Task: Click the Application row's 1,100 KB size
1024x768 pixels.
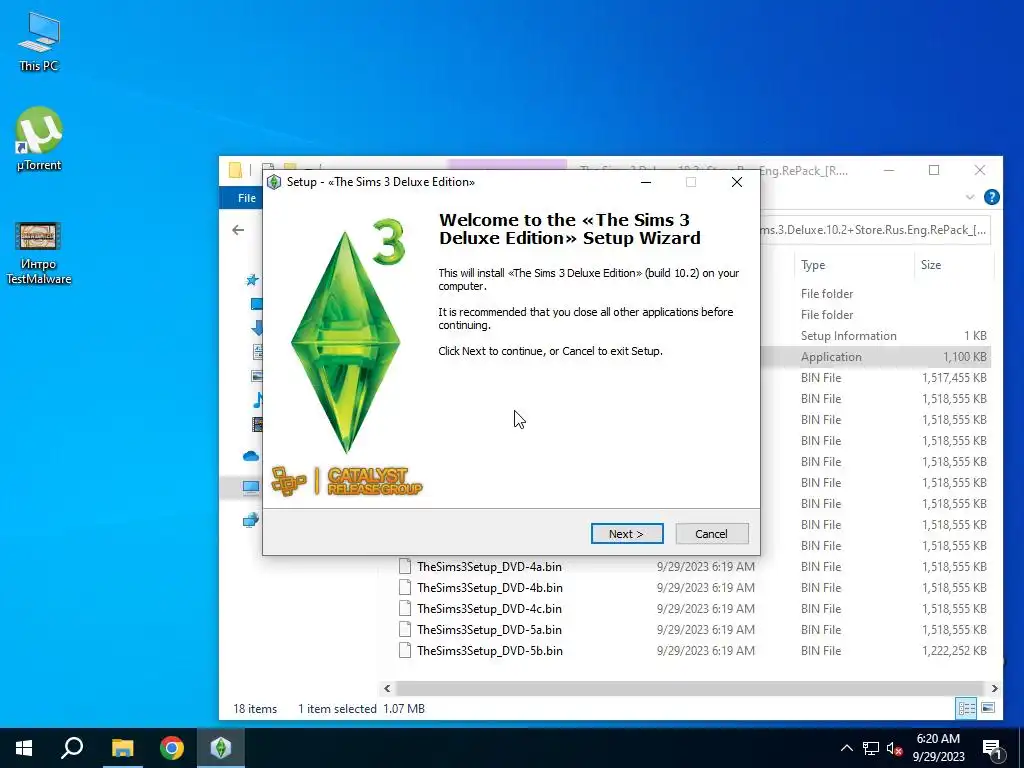Action: click(x=965, y=357)
